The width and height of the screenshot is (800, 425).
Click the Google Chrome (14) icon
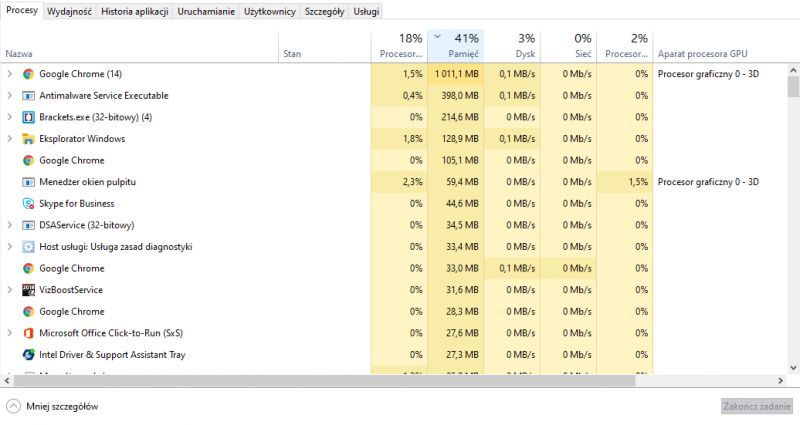29,74
